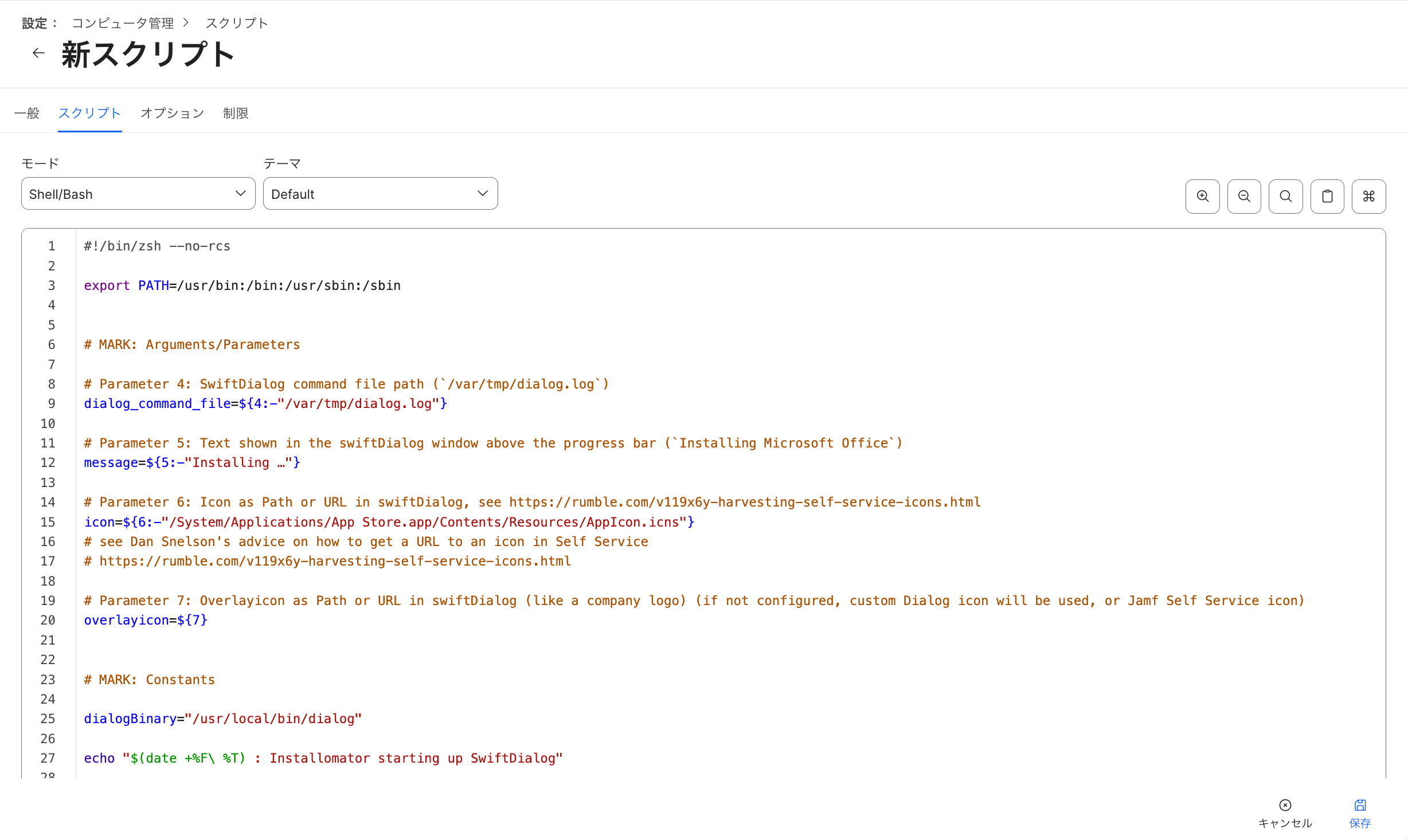Open keyboard shortcuts command icon
The height and width of the screenshot is (840, 1408).
click(1369, 196)
